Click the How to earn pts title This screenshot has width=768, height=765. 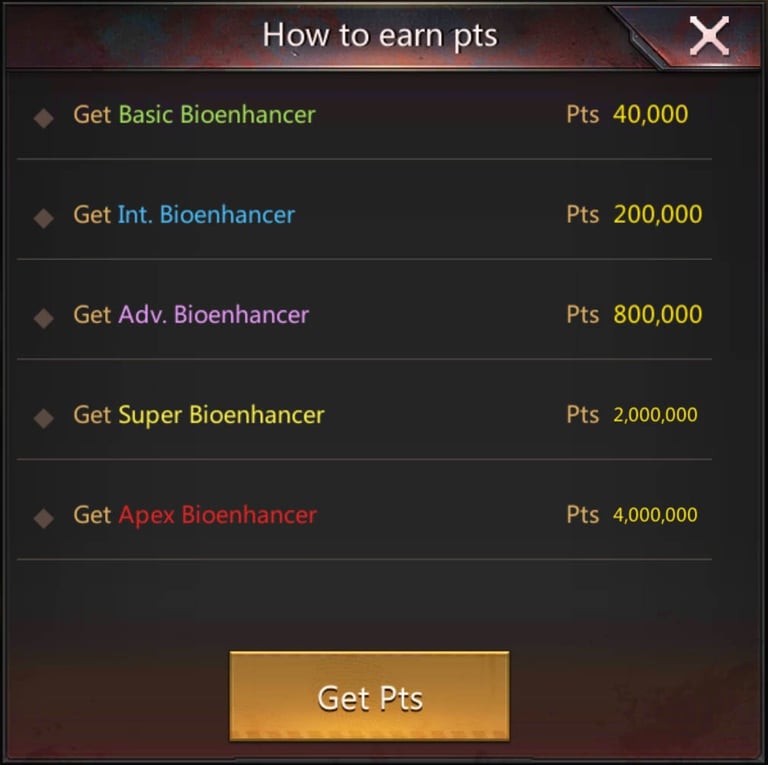point(380,36)
